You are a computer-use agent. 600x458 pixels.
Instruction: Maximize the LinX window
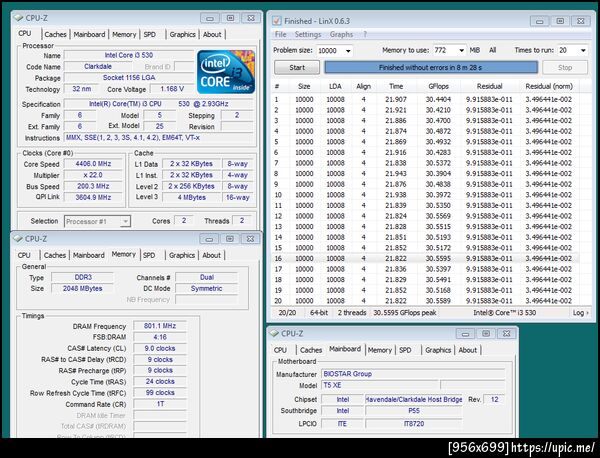[x=560, y=21]
